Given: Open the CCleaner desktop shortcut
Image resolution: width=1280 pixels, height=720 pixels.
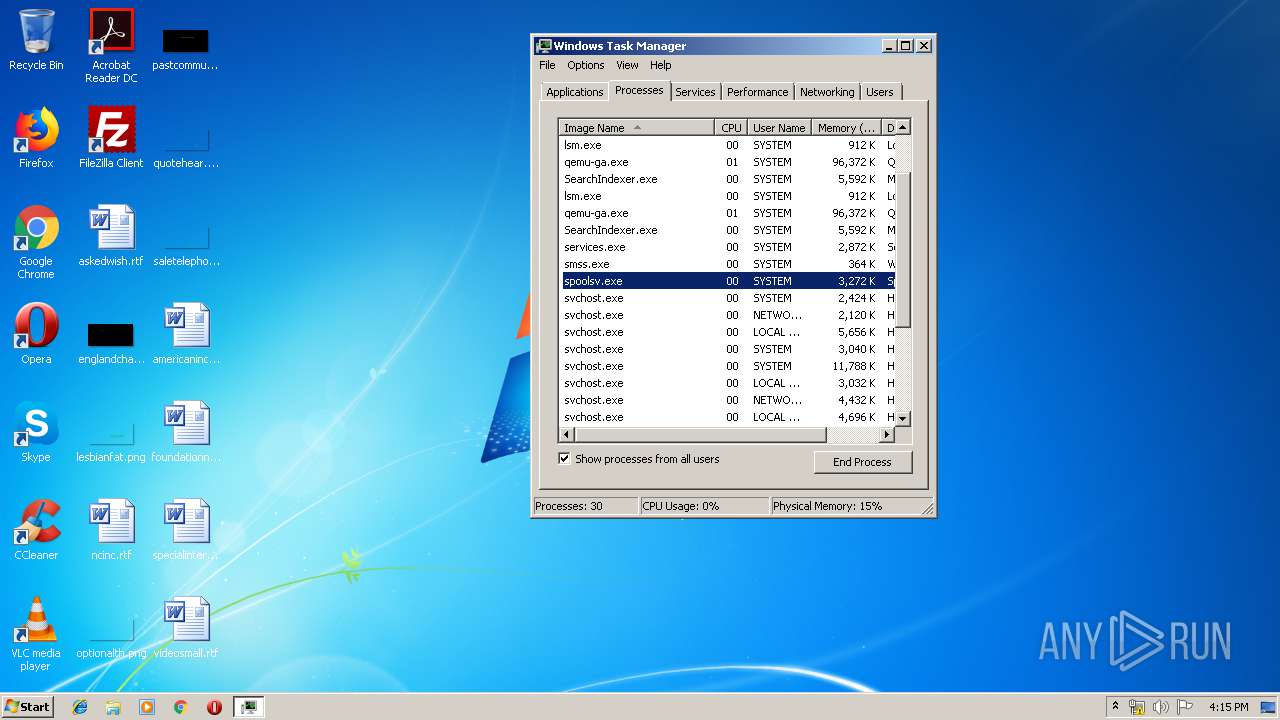Looking at the screenshot, I should 36,530.
